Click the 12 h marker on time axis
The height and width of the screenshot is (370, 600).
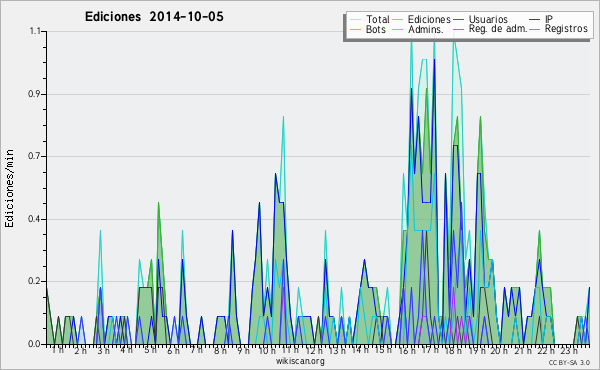[x=314, y=350]
